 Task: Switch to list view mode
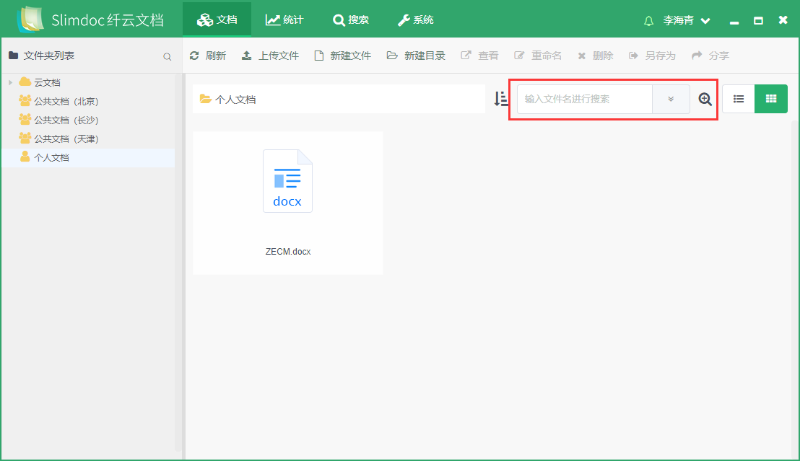(738, 99)
